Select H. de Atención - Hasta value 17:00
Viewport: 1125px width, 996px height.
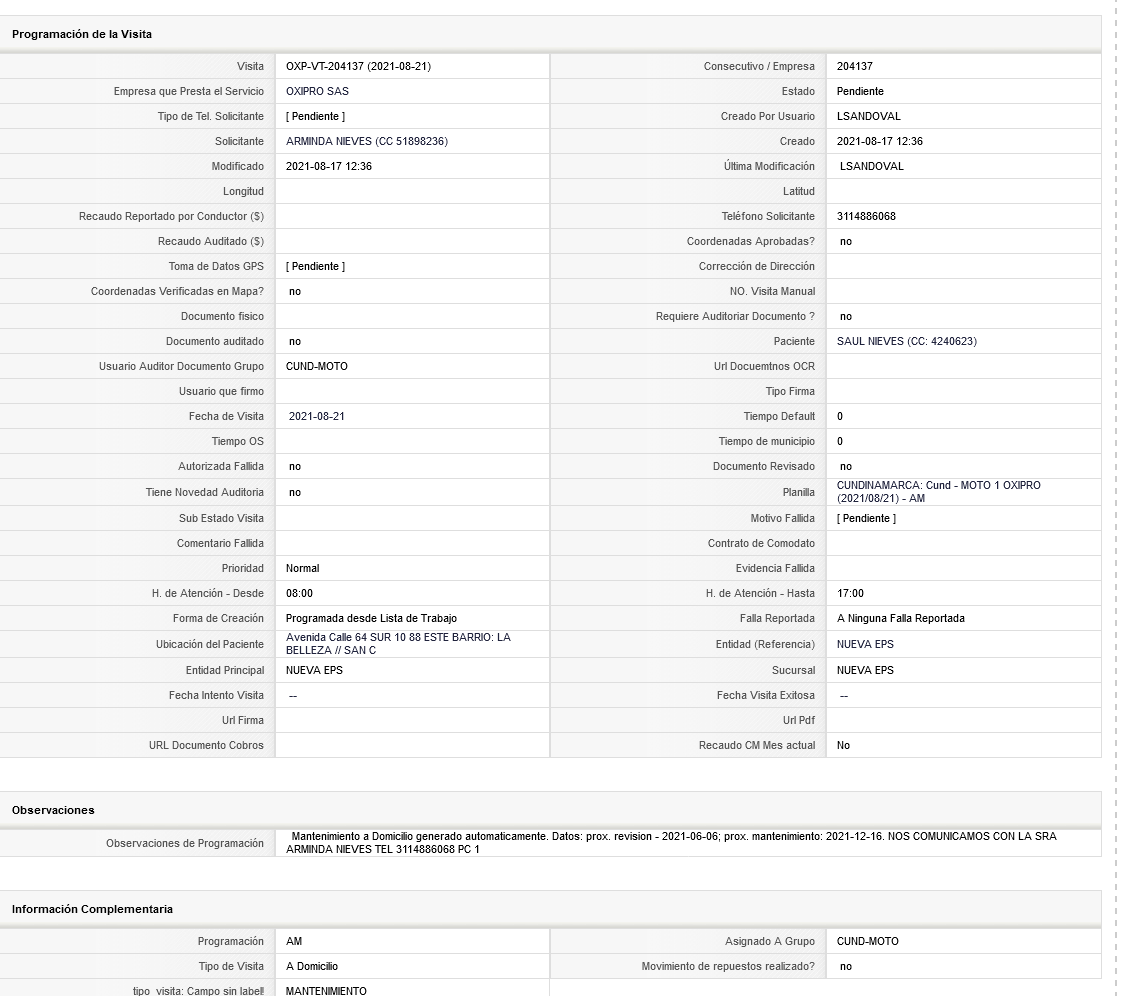click(850, 593)
